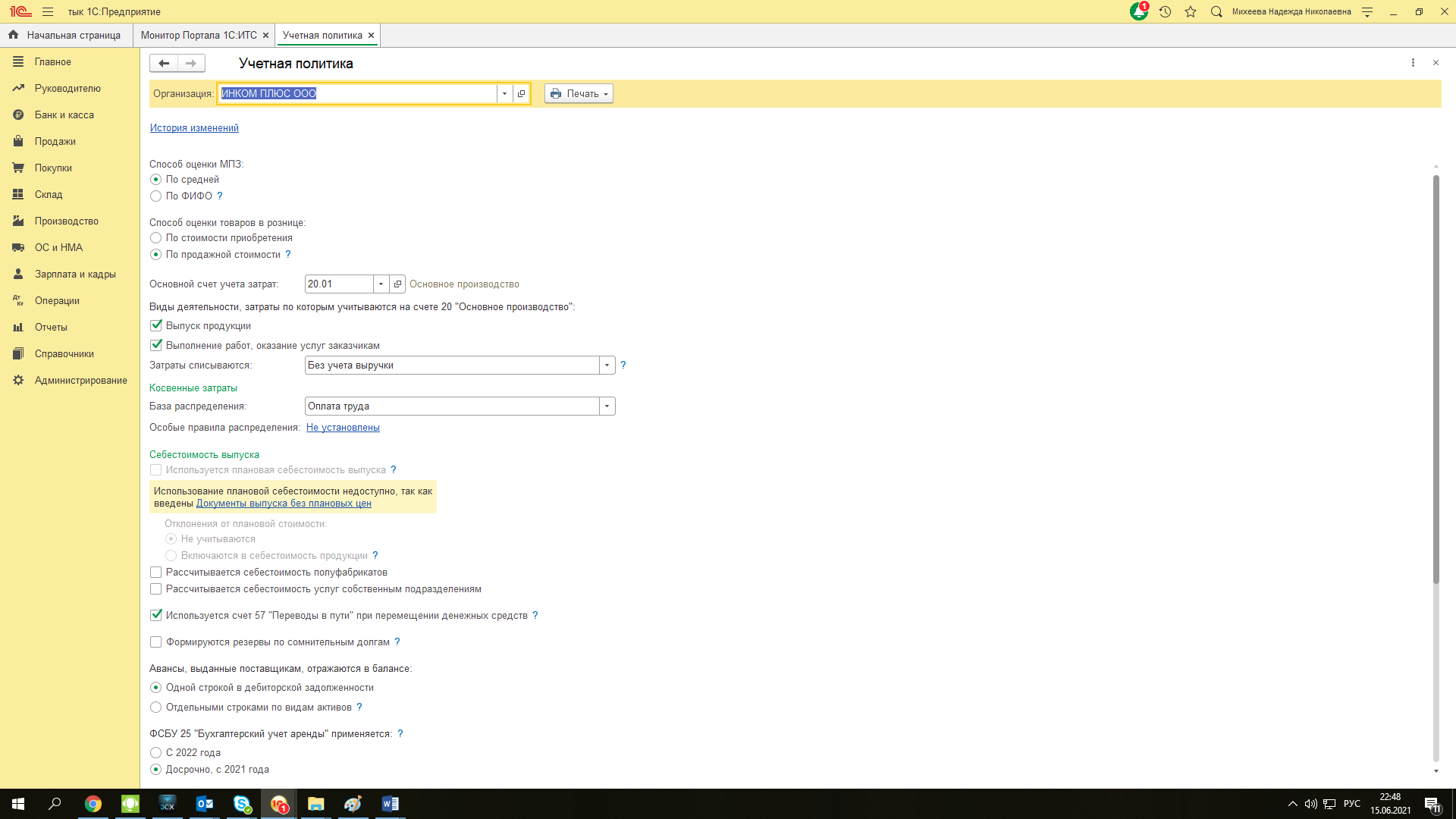Open the taskbar volume control
This screenshot has height=819, width=1456.
[1310, 804]
